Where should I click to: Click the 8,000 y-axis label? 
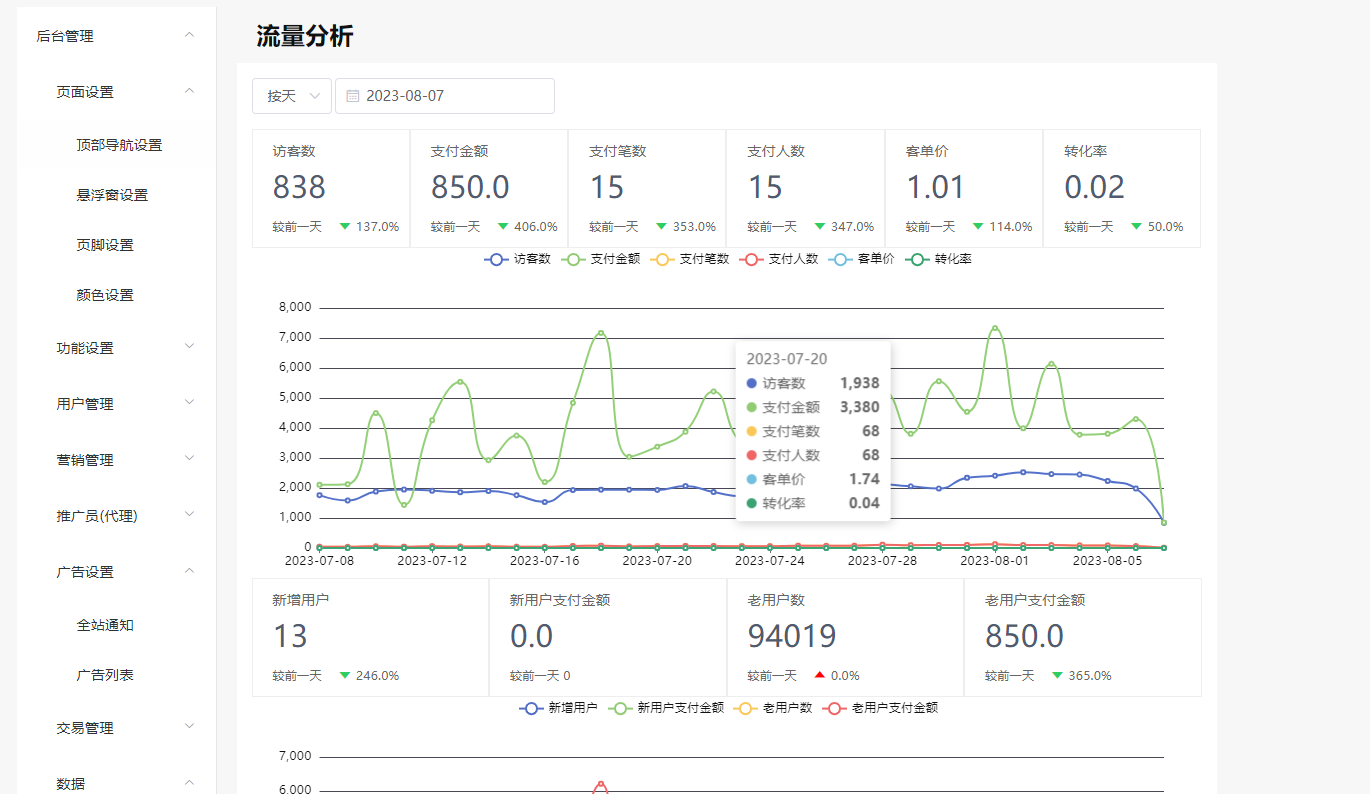coord(294,307)
